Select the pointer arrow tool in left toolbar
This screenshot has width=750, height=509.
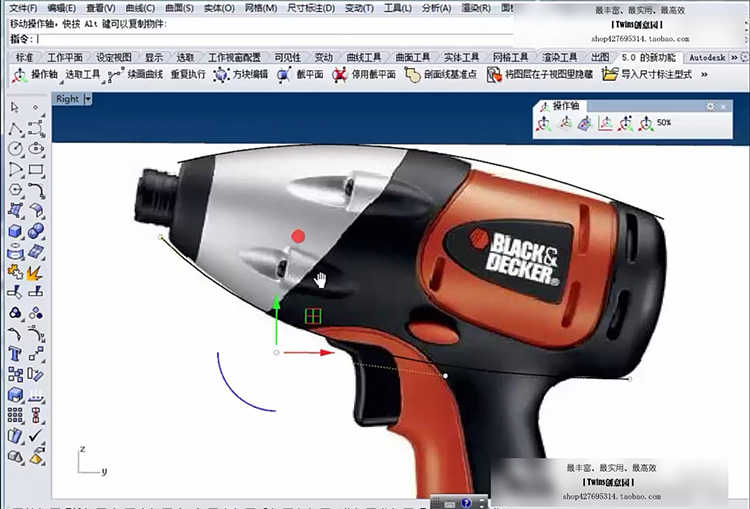point(15,107)
